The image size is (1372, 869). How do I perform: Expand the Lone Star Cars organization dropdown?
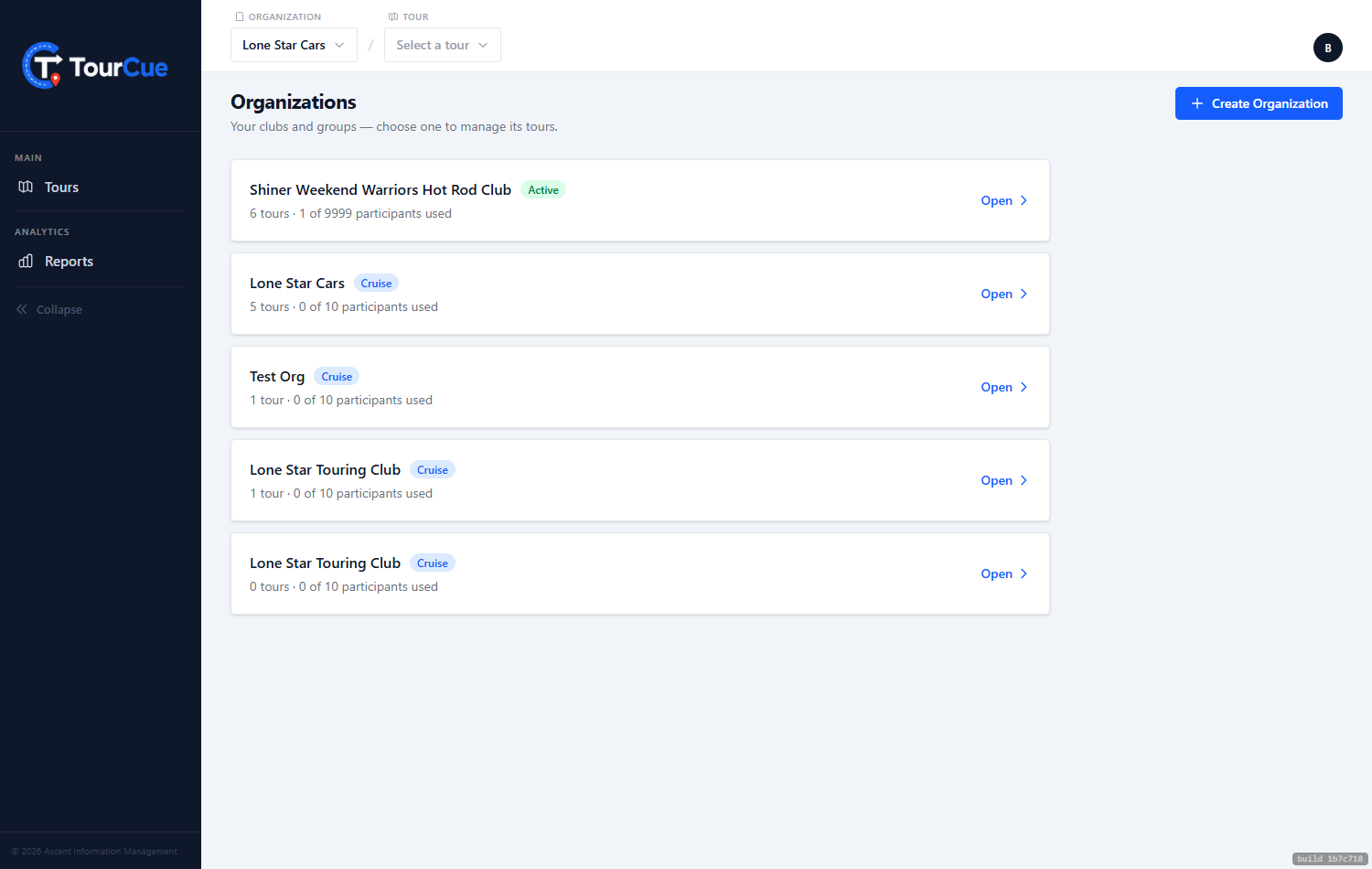(x=294, y=45)
